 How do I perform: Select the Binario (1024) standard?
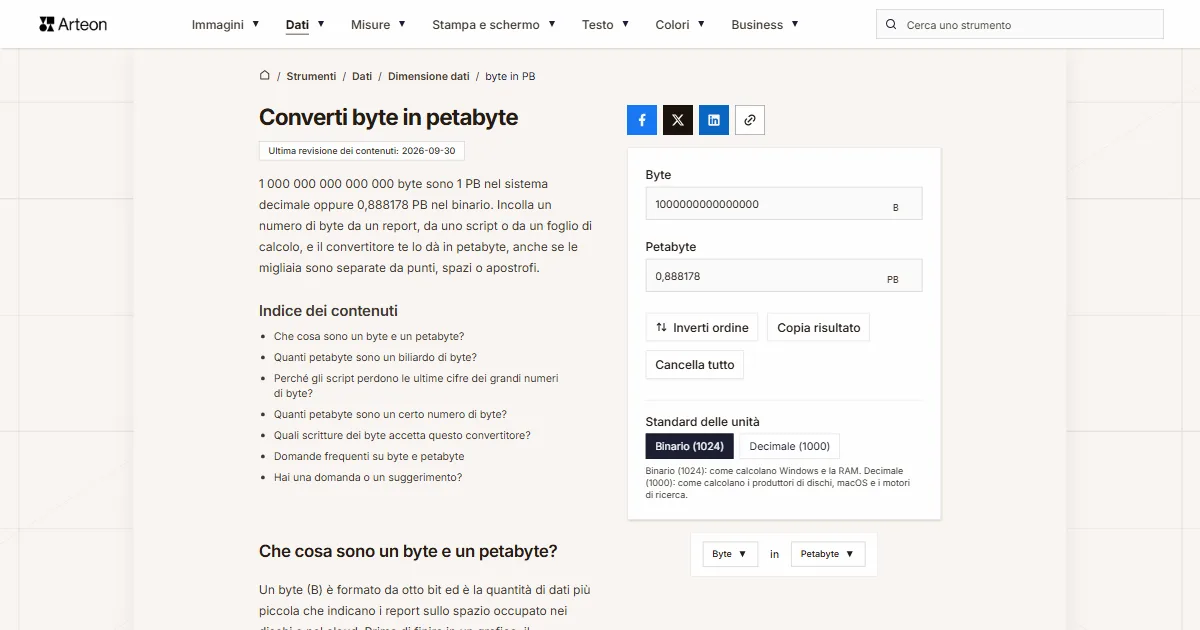690,446
